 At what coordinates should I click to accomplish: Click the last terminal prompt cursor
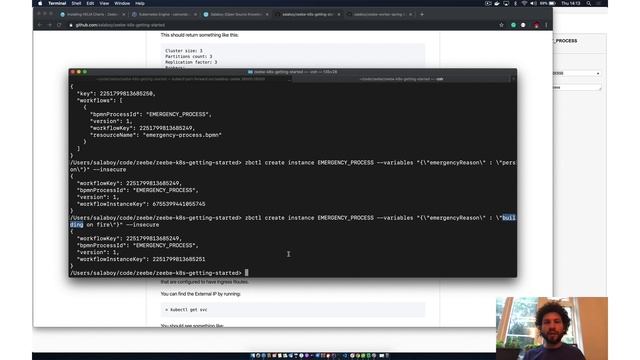click(x=247, y=273)
